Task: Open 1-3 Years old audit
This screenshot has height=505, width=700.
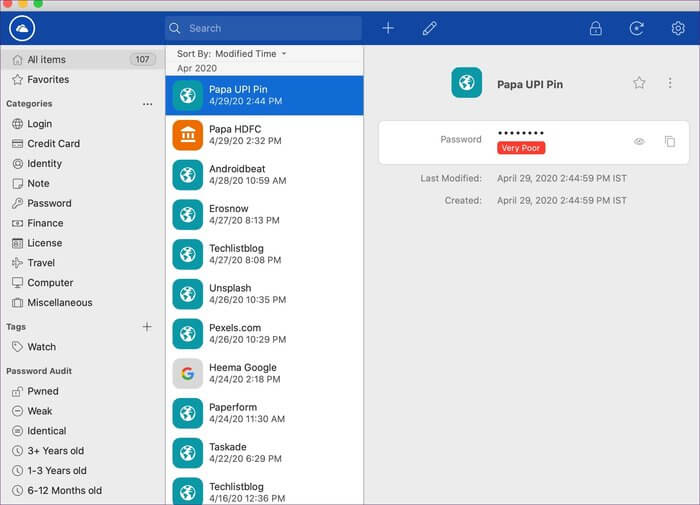Action: click(x=81, y=471)
